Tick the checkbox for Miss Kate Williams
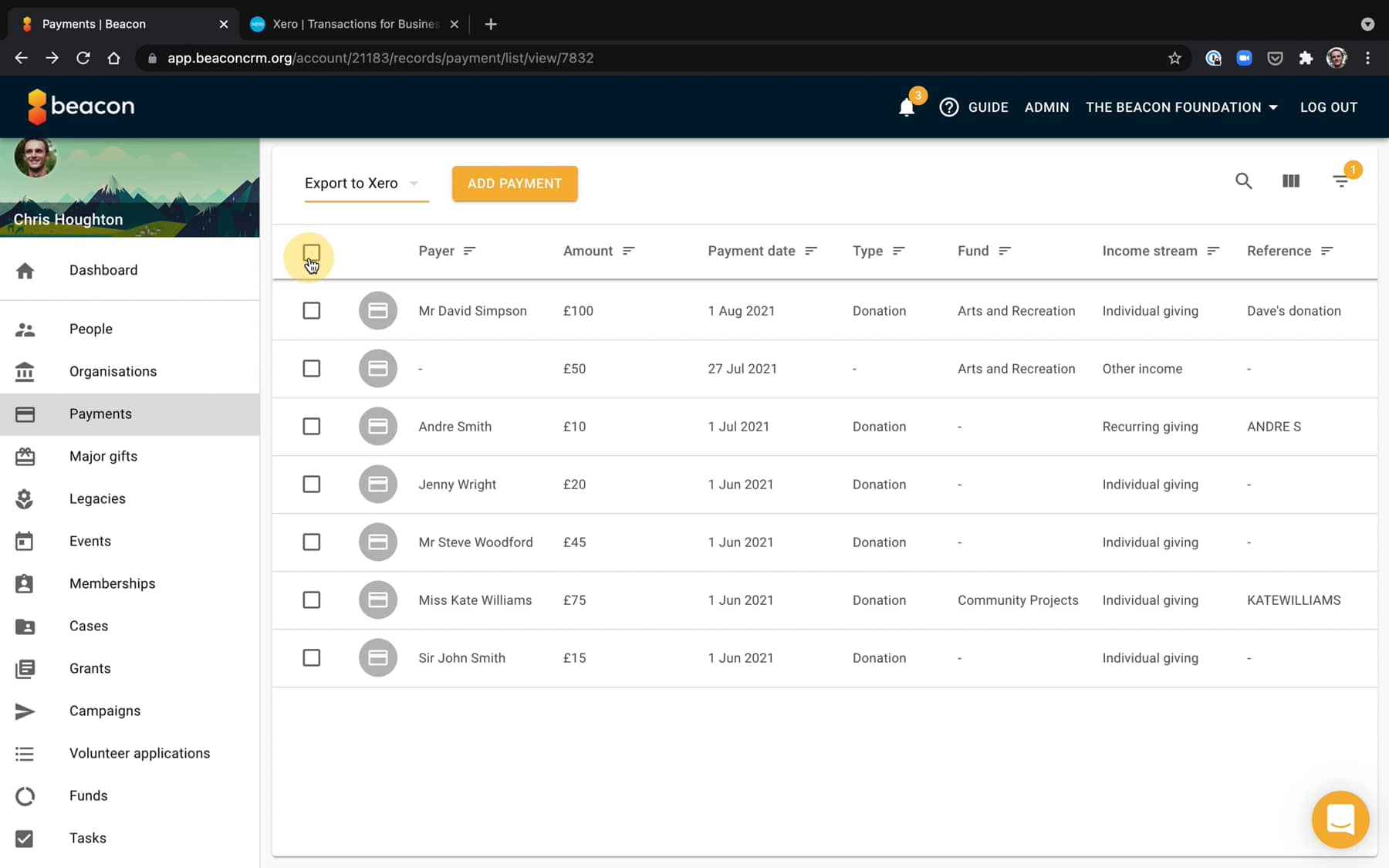This screenshot has width=1389, height=868. (312, 600)
